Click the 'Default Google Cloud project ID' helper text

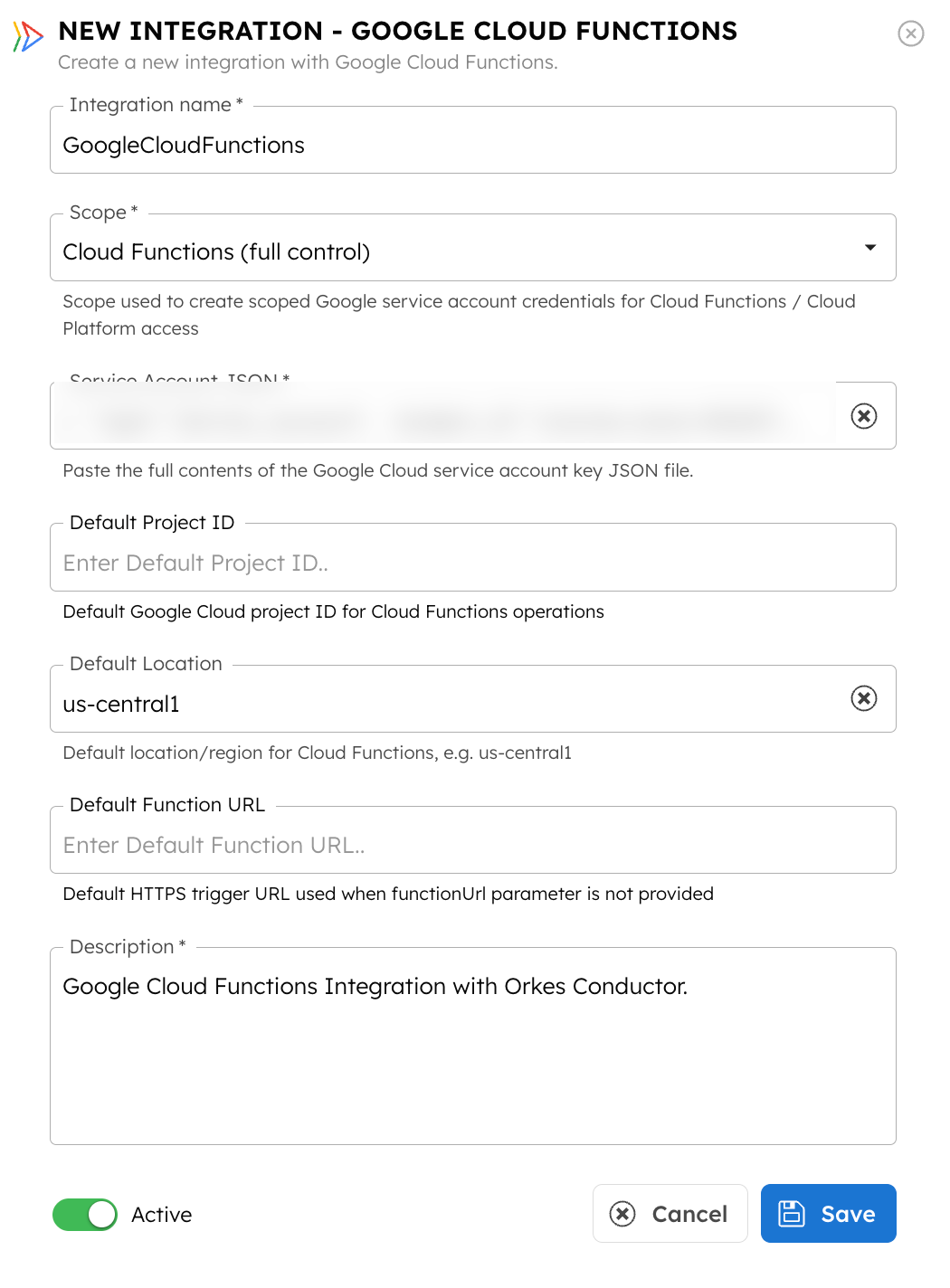click(x=333, y=611)
